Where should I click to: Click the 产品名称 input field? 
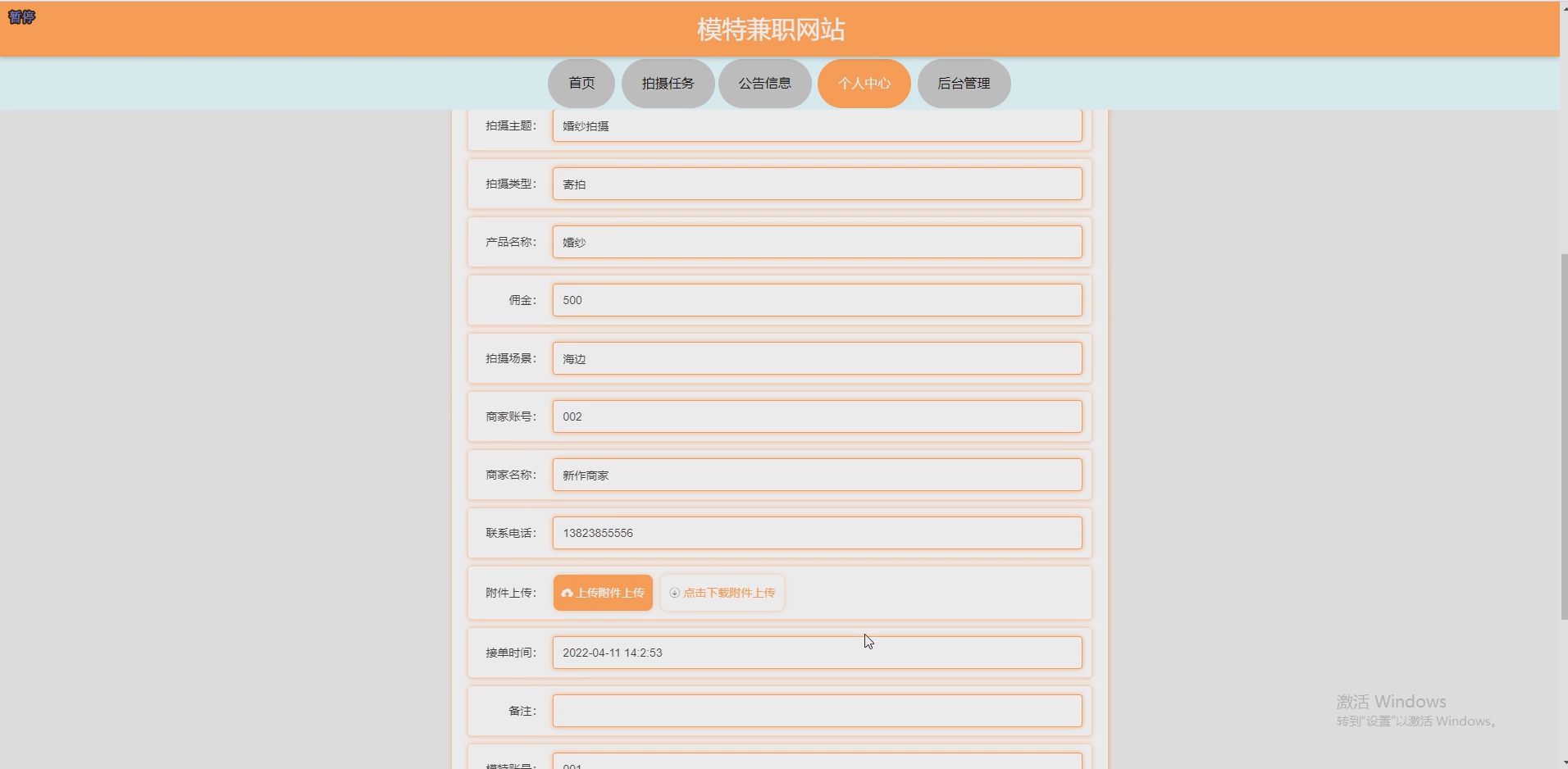[817, 242]
